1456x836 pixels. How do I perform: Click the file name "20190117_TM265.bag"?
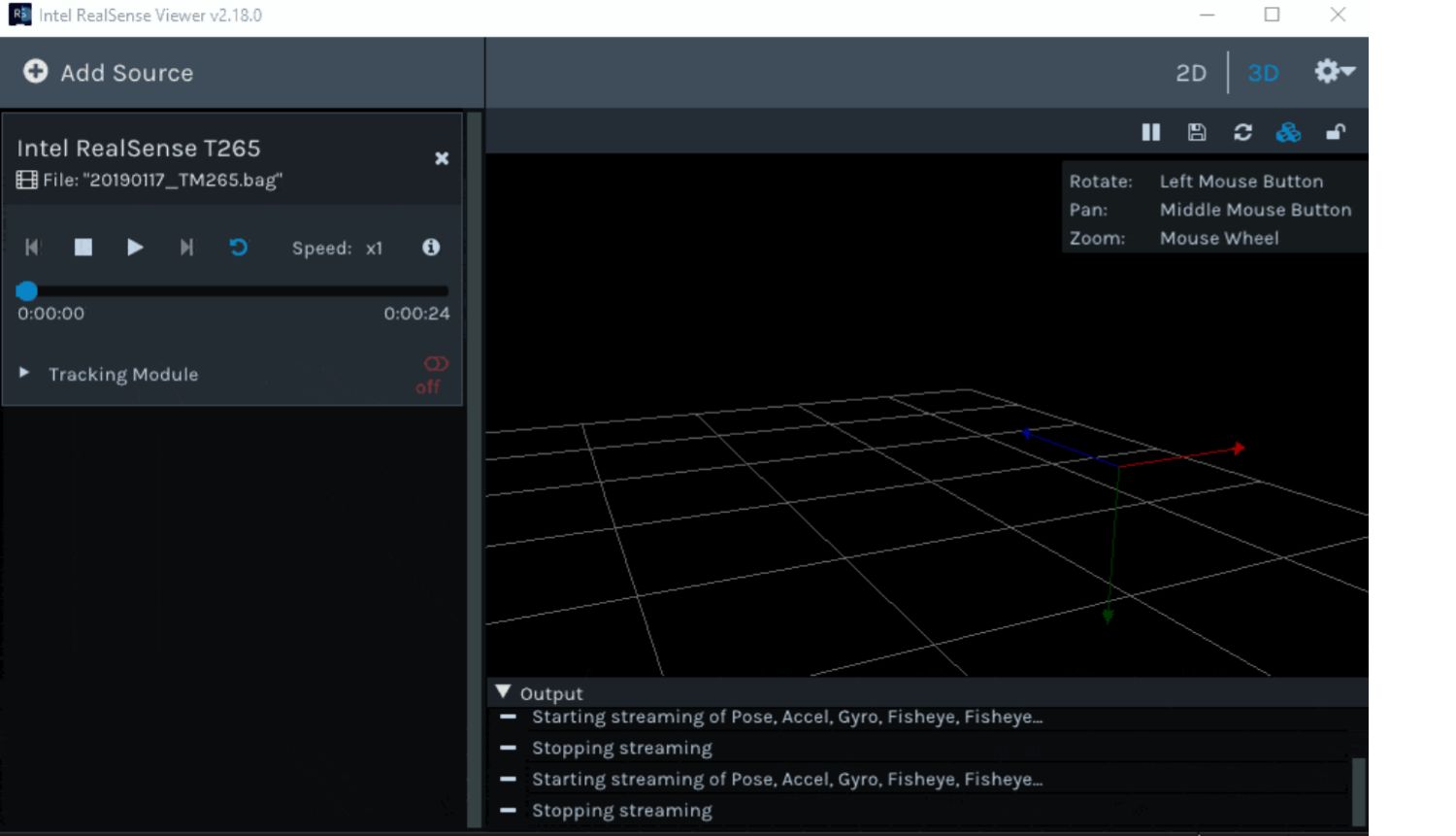tap(182, 180)
